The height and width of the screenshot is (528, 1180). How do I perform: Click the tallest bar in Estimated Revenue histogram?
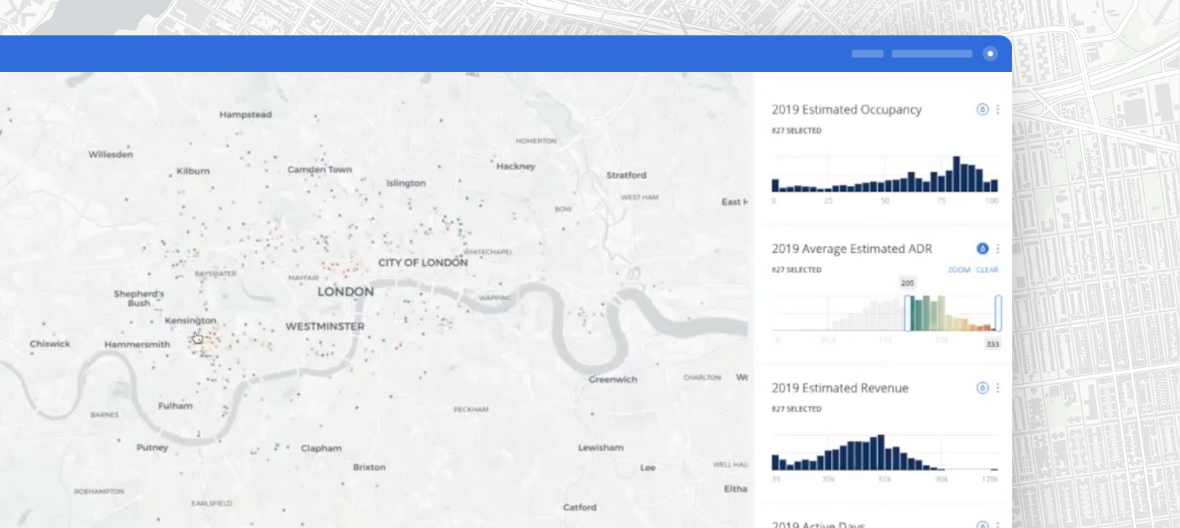(x=880, y=452)
